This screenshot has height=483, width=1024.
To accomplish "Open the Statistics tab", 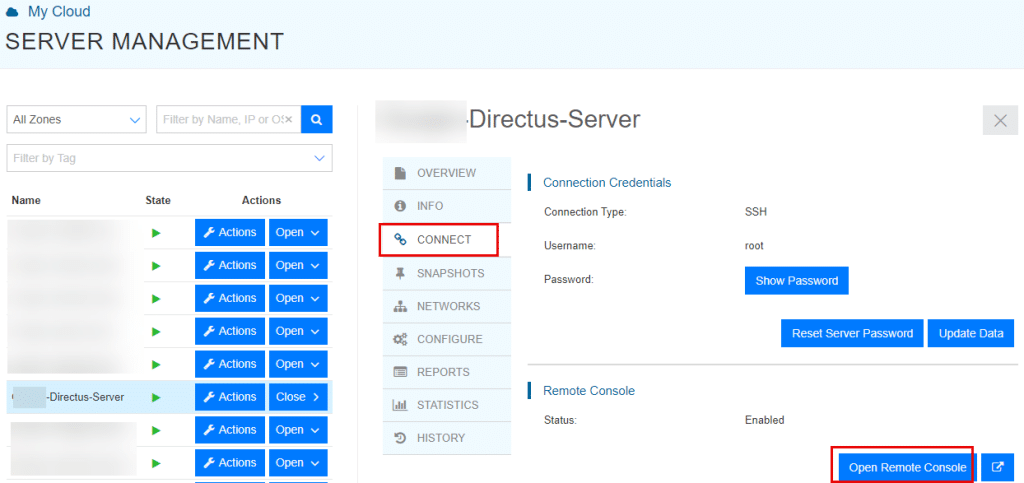I will point(447,405).
